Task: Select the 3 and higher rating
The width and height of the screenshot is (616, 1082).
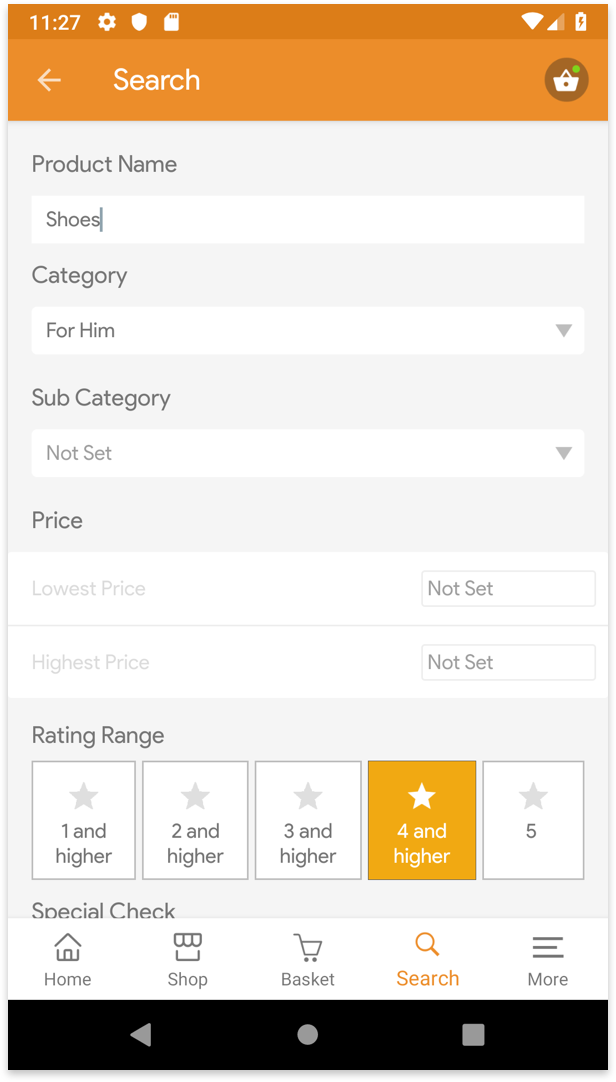Action: coord(308,820)
